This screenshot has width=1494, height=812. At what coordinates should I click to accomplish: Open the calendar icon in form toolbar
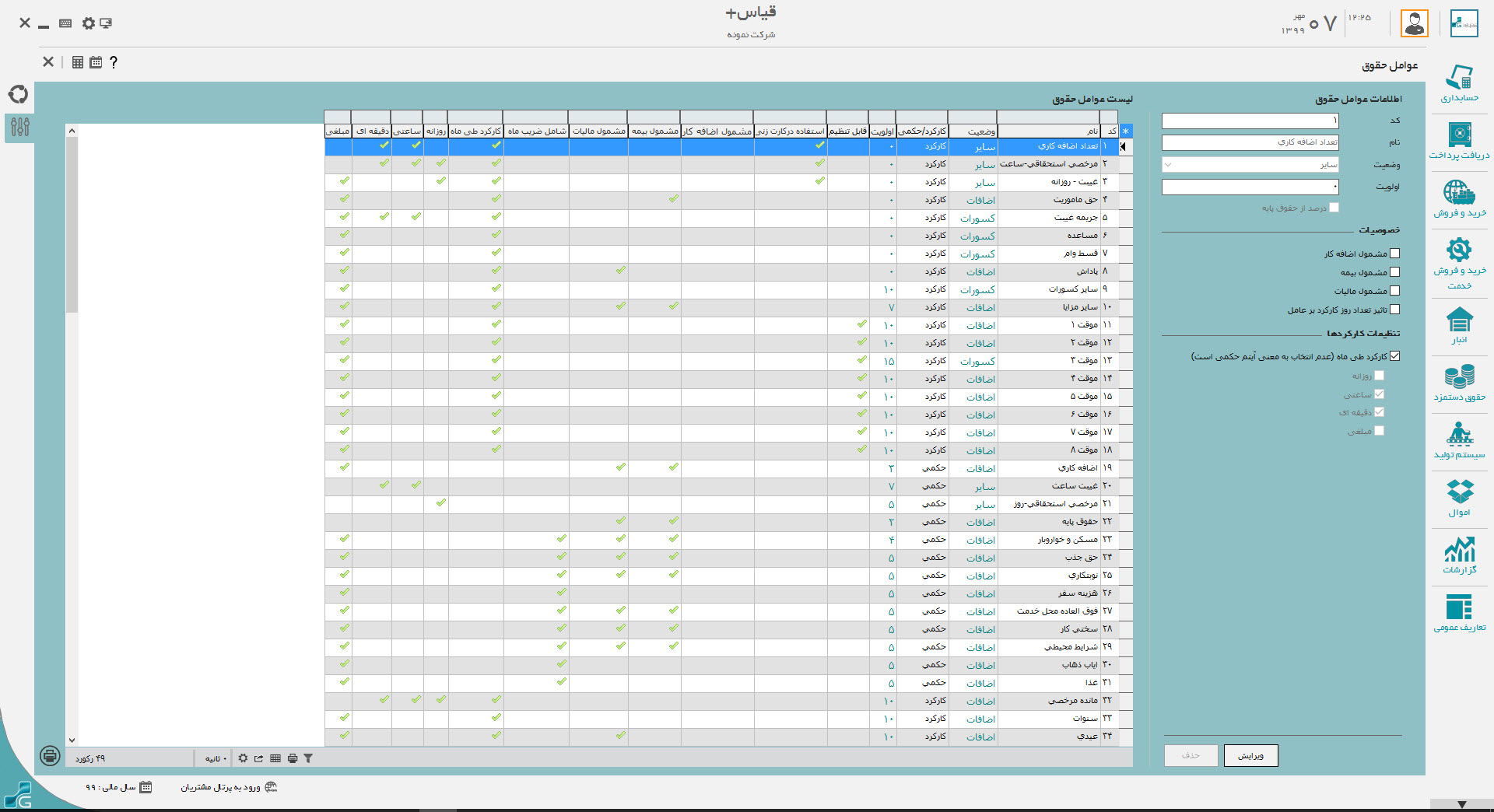[96, 62]
